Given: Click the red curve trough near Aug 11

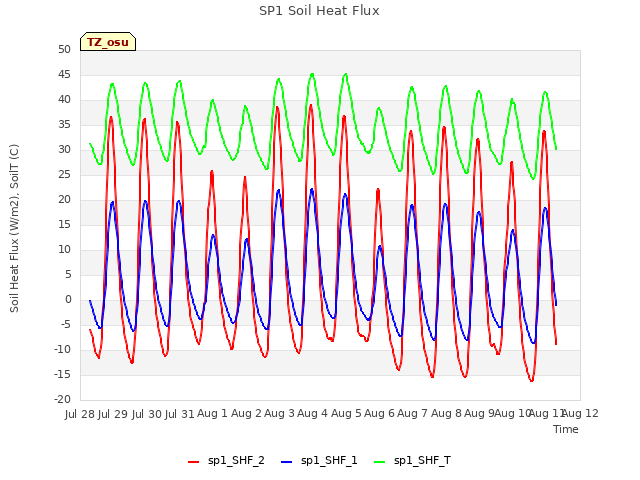Looking at the screenshot, I should tap(531, 380).
